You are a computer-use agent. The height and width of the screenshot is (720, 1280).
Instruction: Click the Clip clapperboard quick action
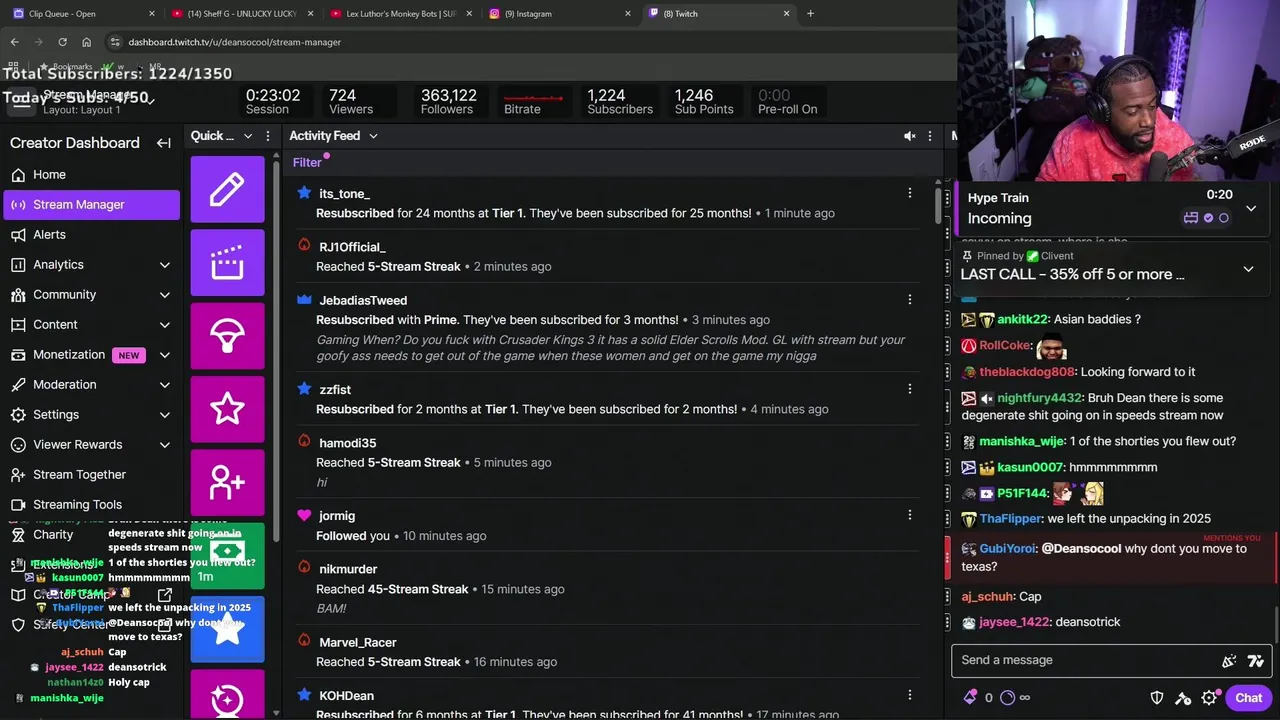(x=227, y=262)
